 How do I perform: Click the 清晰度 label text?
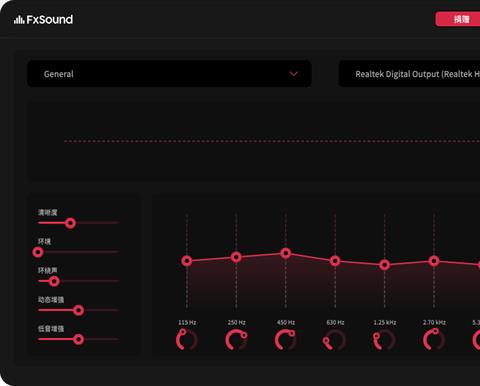click(48, 212)
